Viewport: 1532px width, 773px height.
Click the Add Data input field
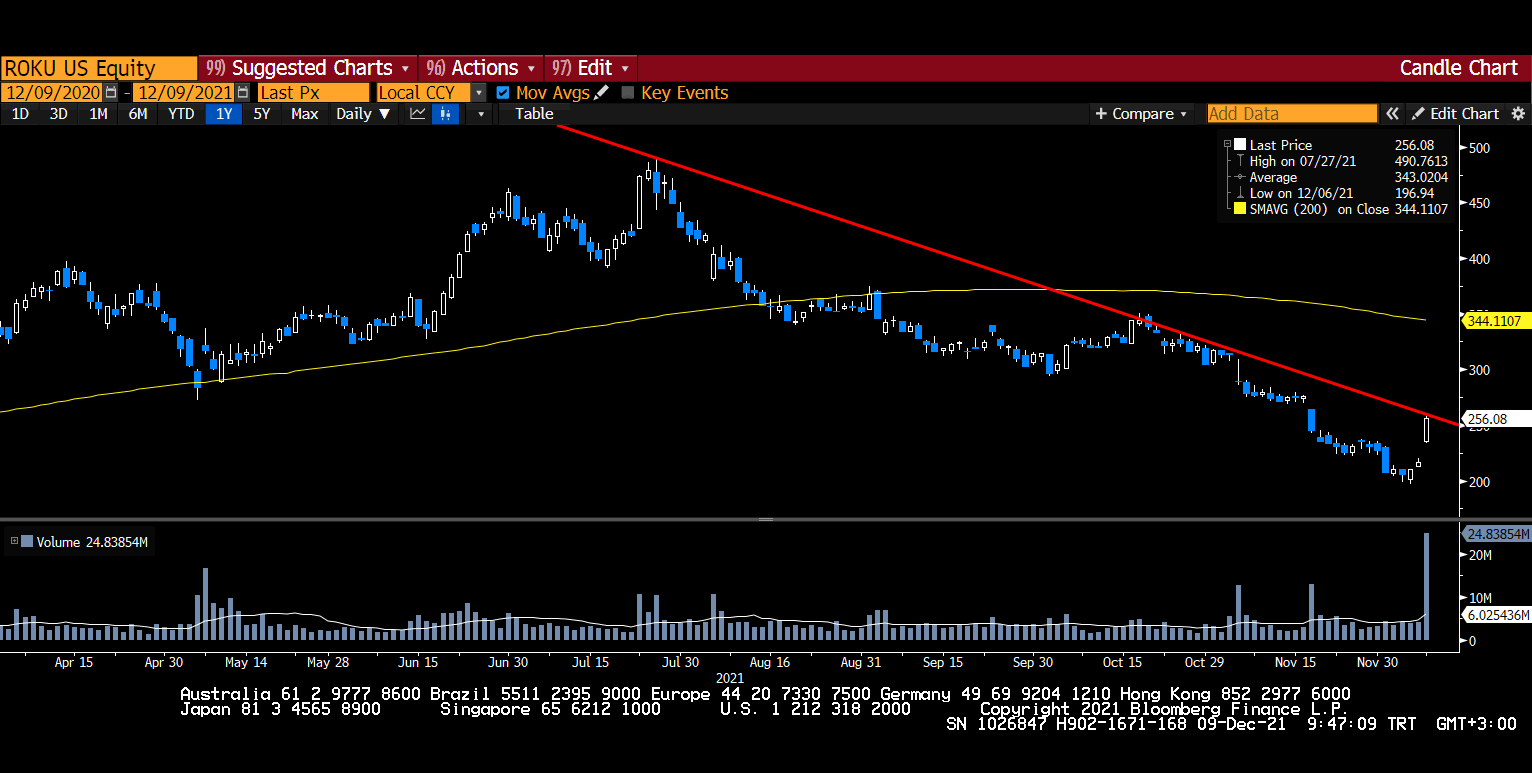(1292, 114)
